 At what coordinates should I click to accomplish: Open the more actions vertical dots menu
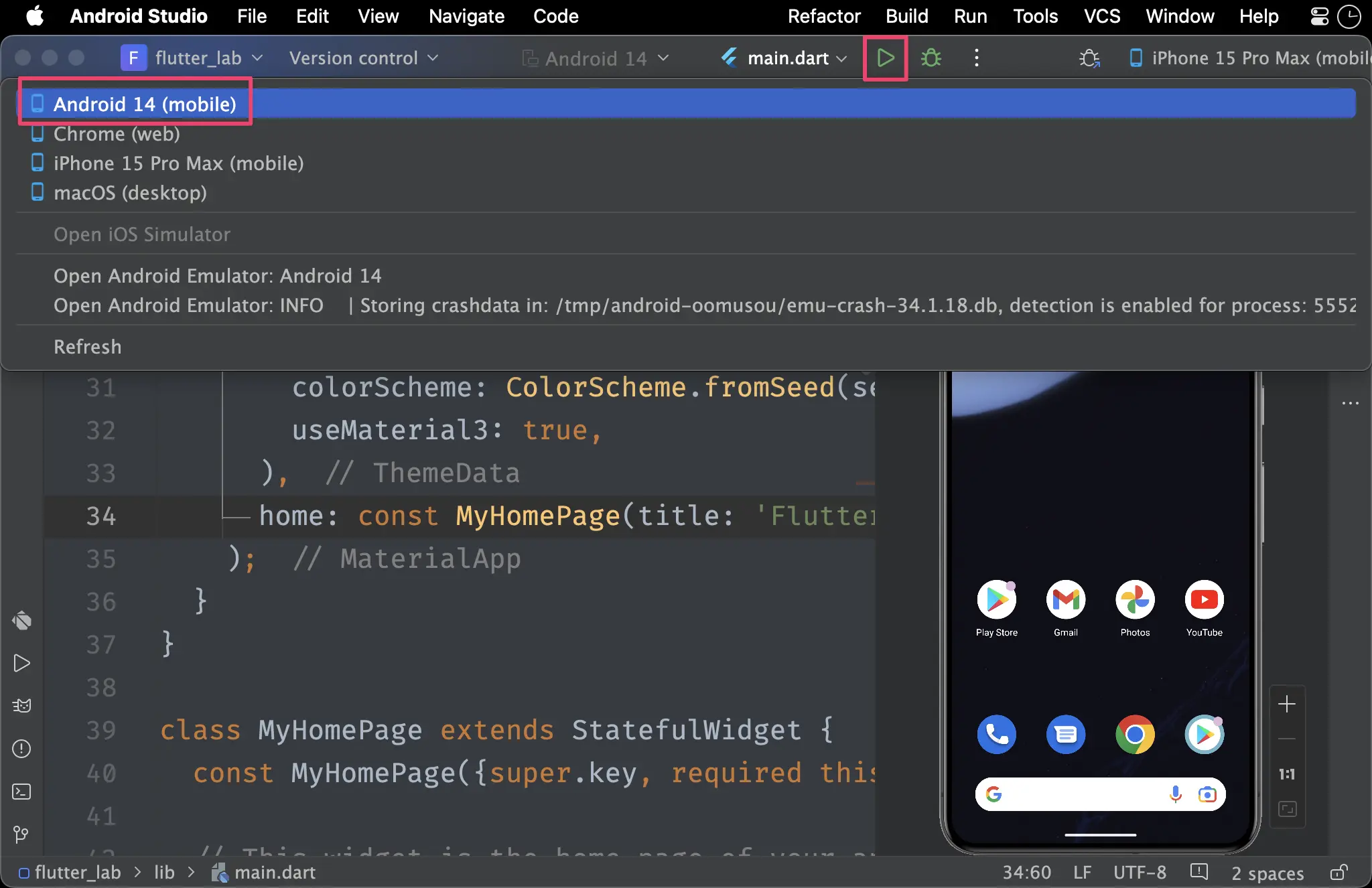(x=976, y=58)
